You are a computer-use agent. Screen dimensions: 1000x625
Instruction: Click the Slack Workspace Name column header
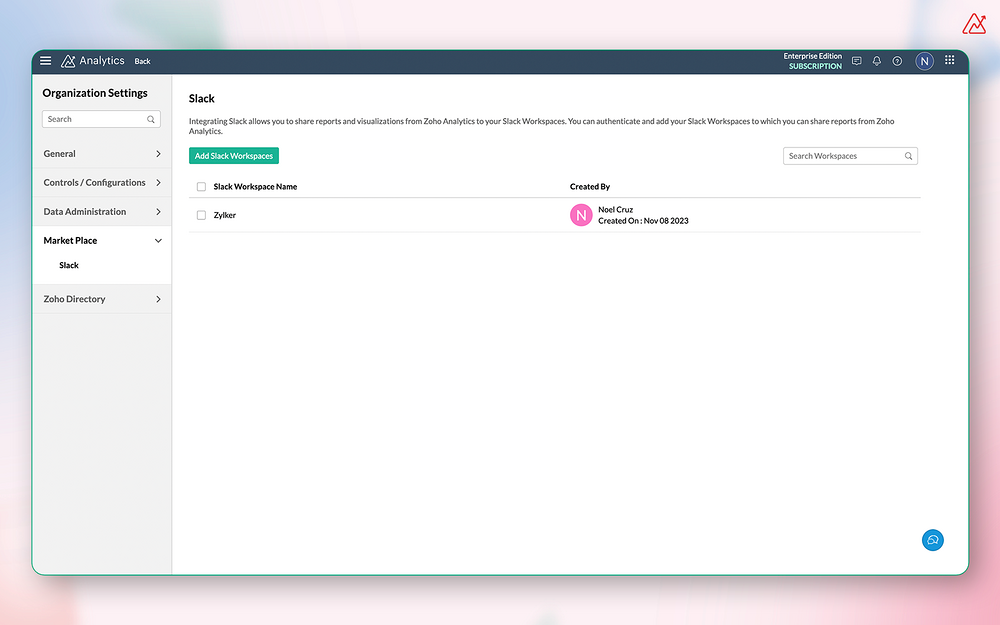tap(255, 187)
